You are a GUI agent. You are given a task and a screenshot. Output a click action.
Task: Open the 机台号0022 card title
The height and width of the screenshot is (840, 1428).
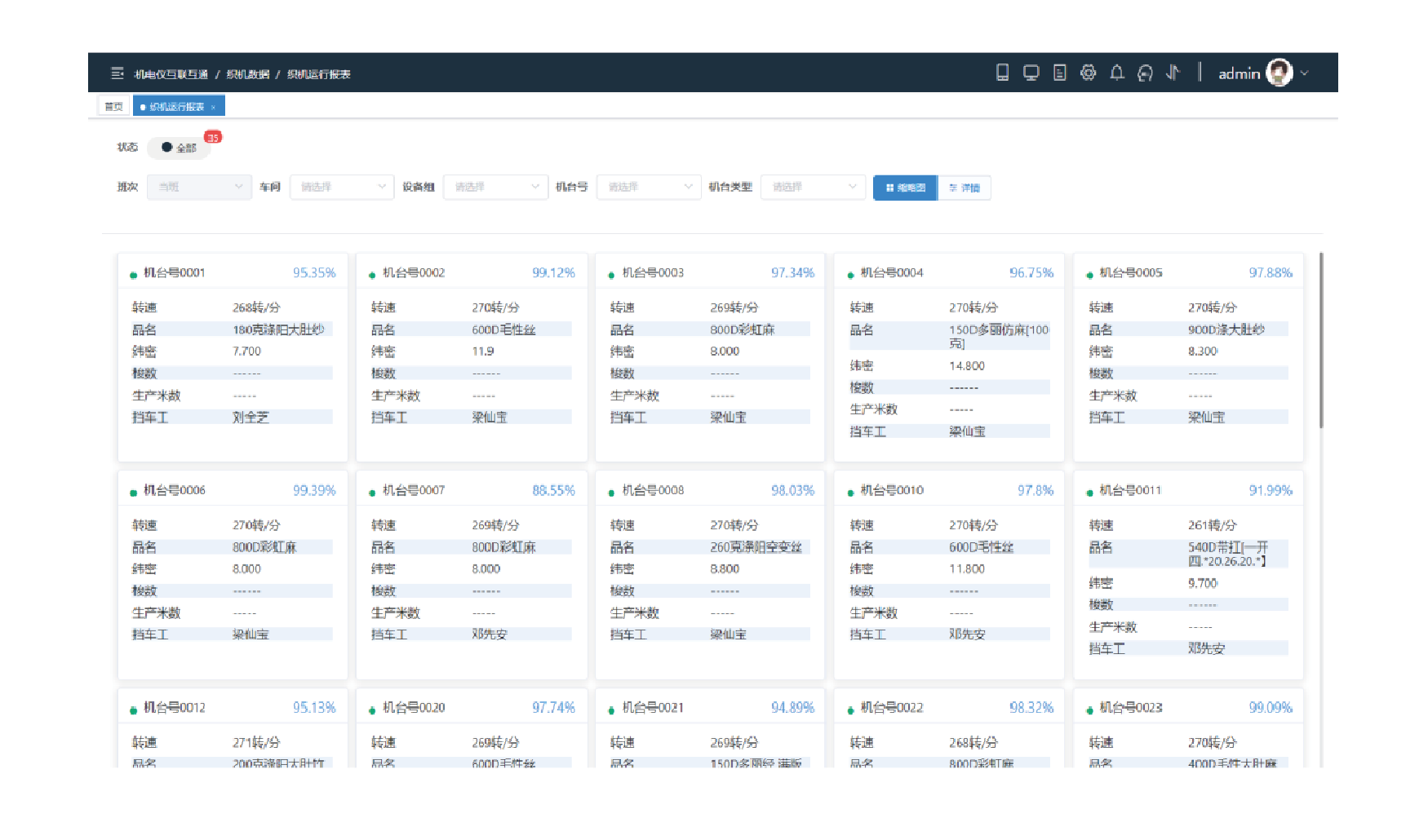892,707
